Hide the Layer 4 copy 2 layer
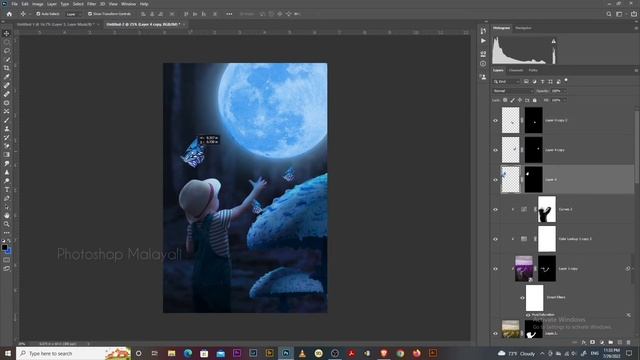Viewport: 640px width, 360px height. pos(496,120)
